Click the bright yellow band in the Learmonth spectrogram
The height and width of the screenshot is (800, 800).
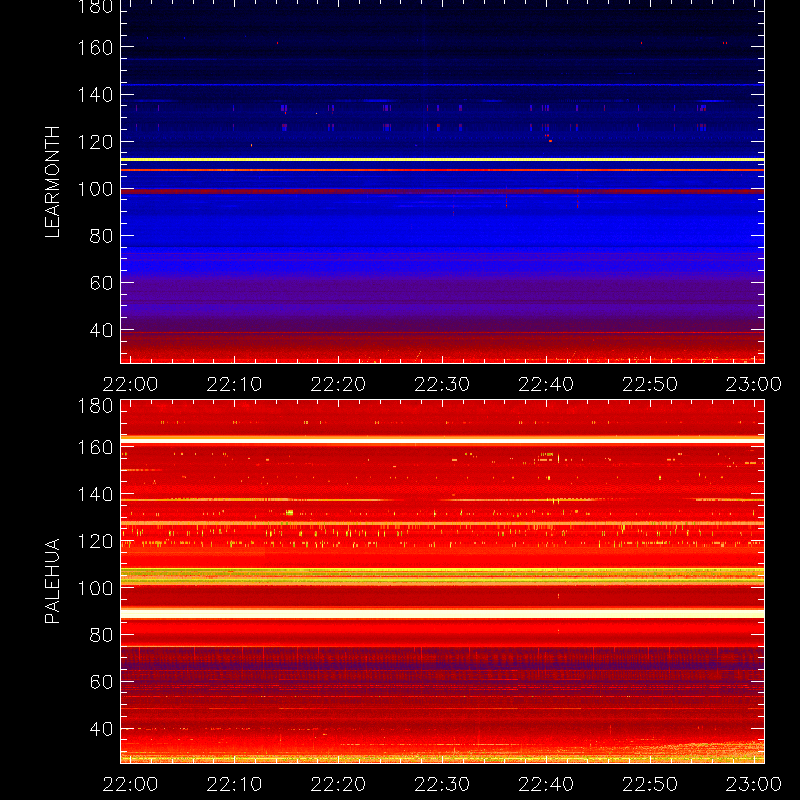tap(442, 160)
